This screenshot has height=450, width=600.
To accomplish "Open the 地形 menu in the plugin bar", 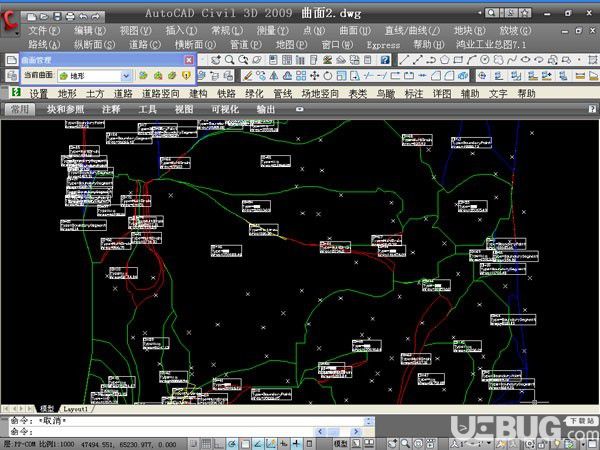I will click(x=67, y=93).
